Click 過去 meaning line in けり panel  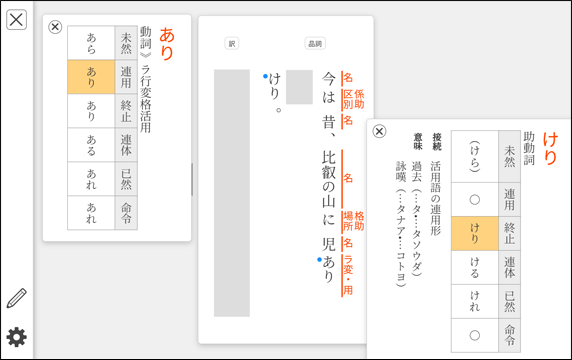pos(417,218)
